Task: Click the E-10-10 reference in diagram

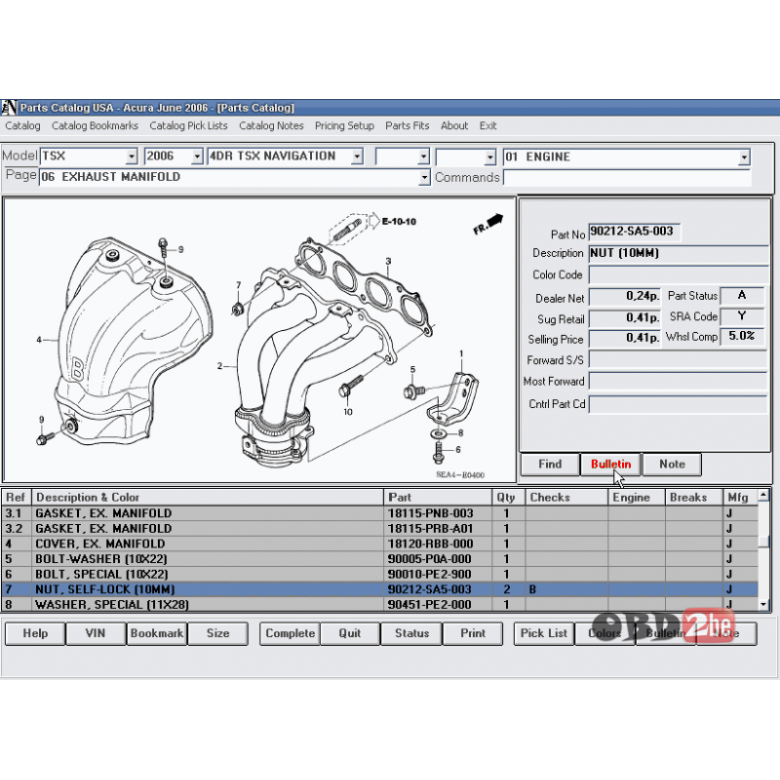Action: tap(399, 221)
